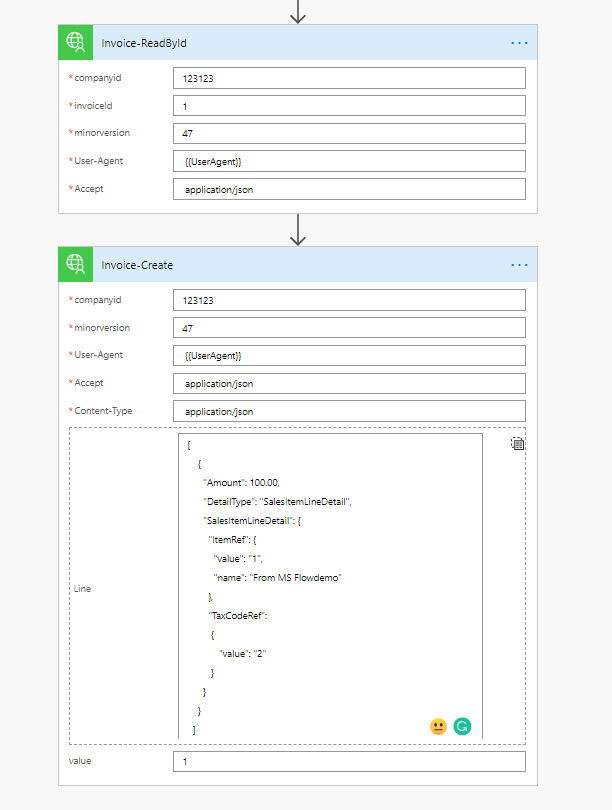Click Accept field in Invoice-ReadById
The width and height of the screenshot is (612, 810).
(x=349, y=189)
